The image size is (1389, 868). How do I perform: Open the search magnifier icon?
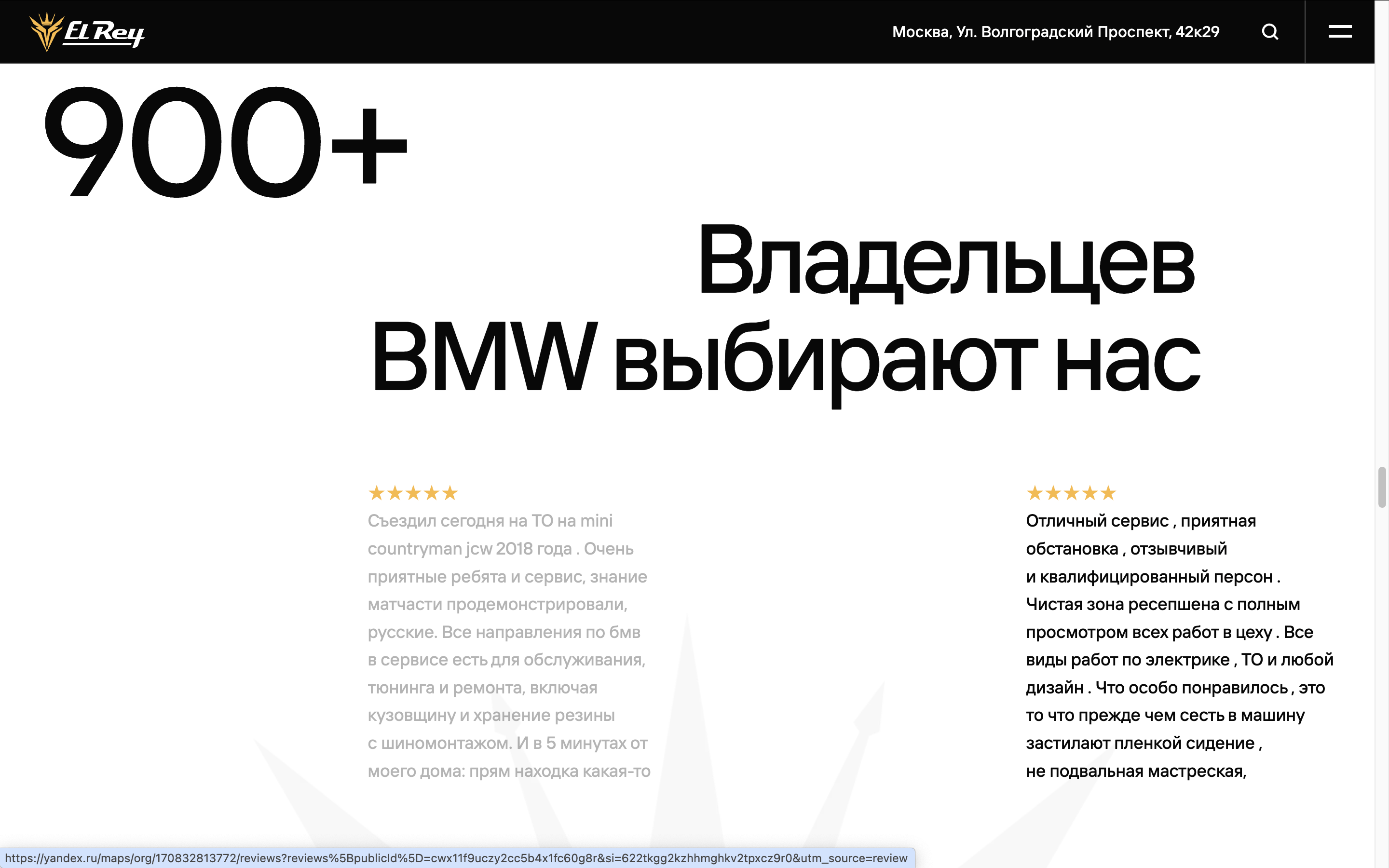pyautogui.click(x=1269, y=31)
